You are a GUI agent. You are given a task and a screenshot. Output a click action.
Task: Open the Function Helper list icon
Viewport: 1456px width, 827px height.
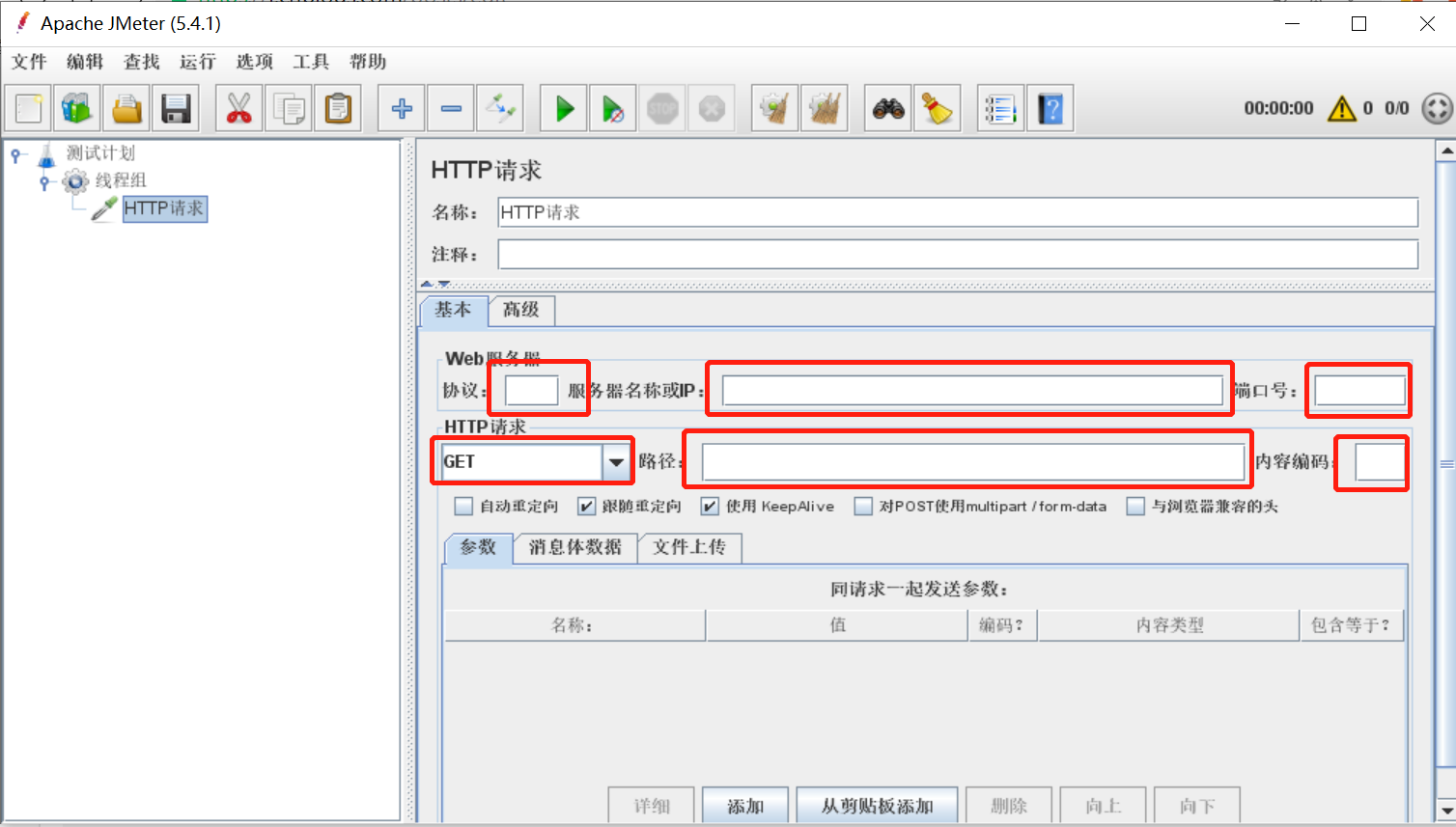pyautogui.click(x=1001, y=108)
